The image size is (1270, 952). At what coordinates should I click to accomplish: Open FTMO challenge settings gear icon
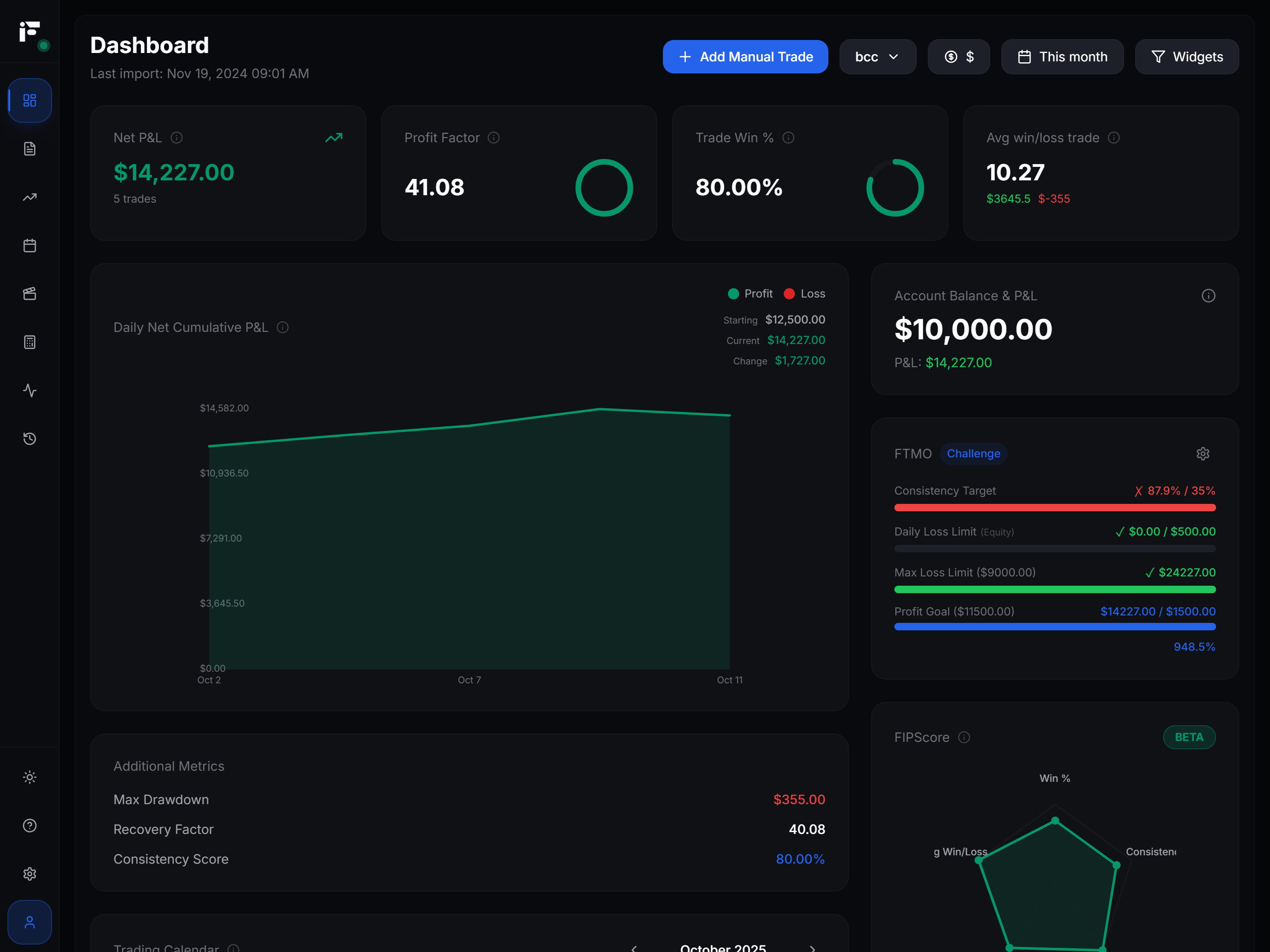(x=1204, y=454)
